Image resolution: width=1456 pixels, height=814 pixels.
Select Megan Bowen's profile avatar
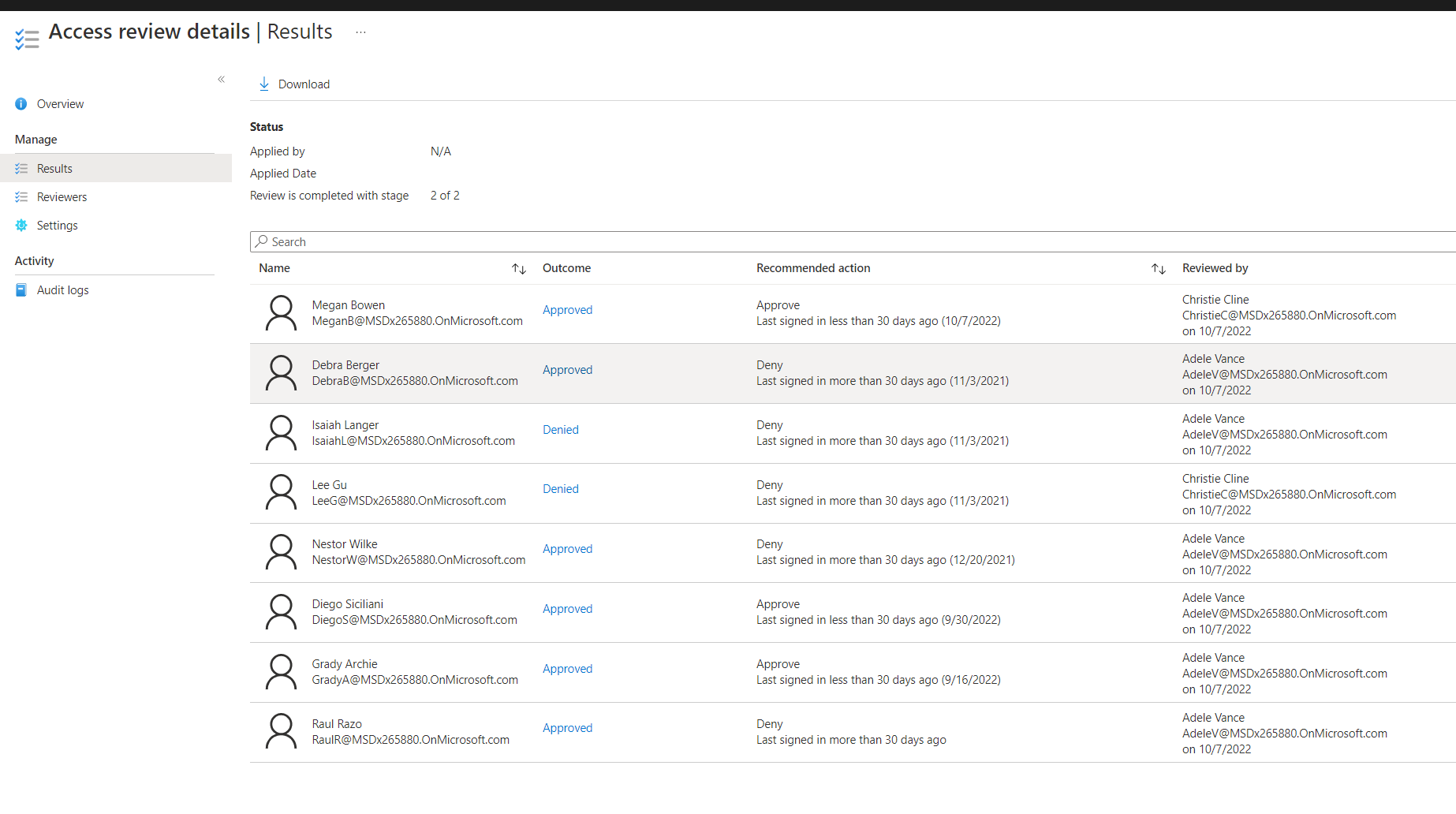pyautogui.click(x=281, y=312)
